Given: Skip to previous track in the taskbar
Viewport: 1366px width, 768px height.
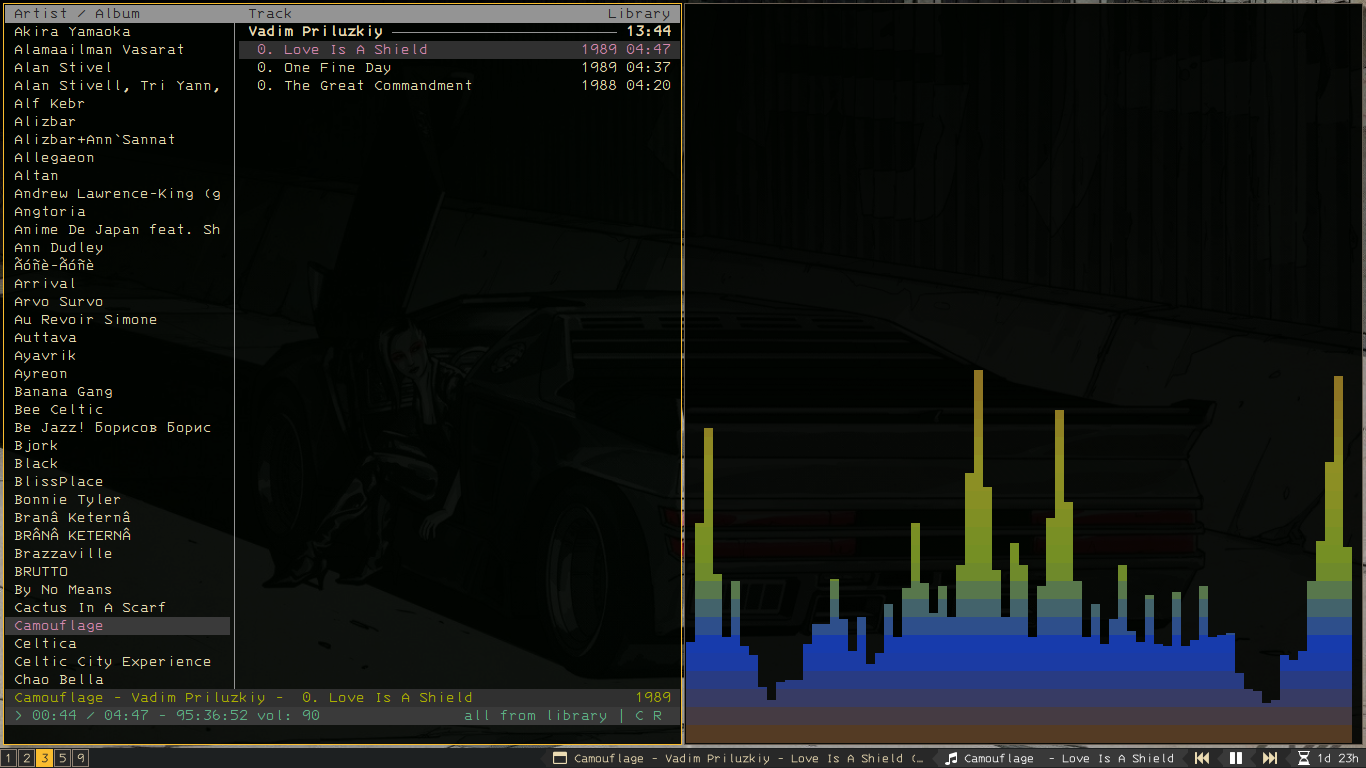Looking at the screenshot, I should 1202,758.
